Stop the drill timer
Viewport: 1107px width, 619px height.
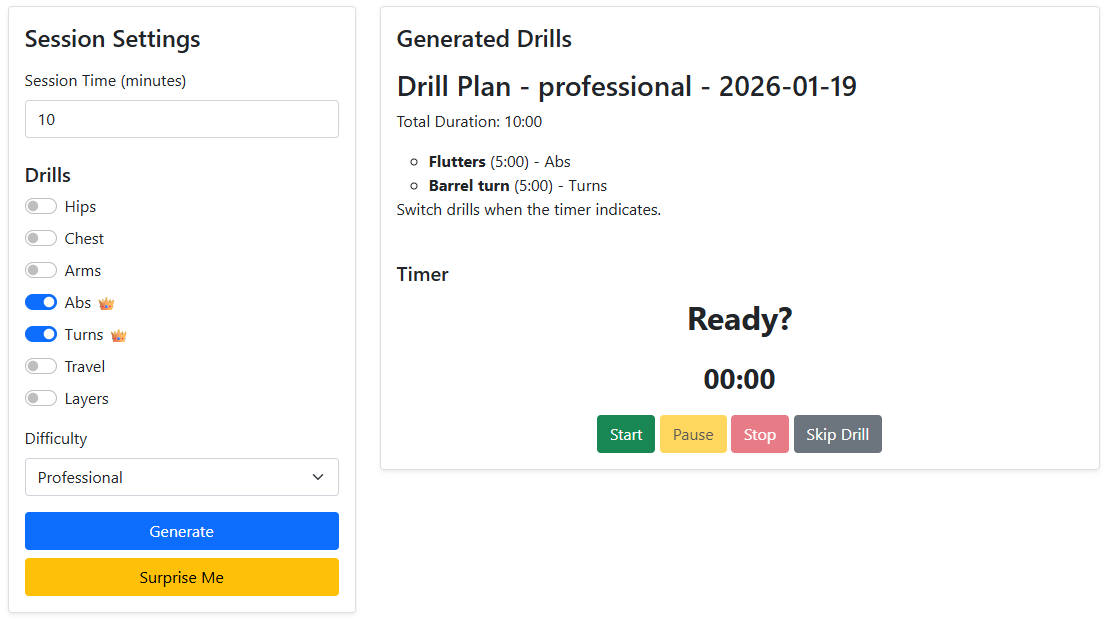760,434
